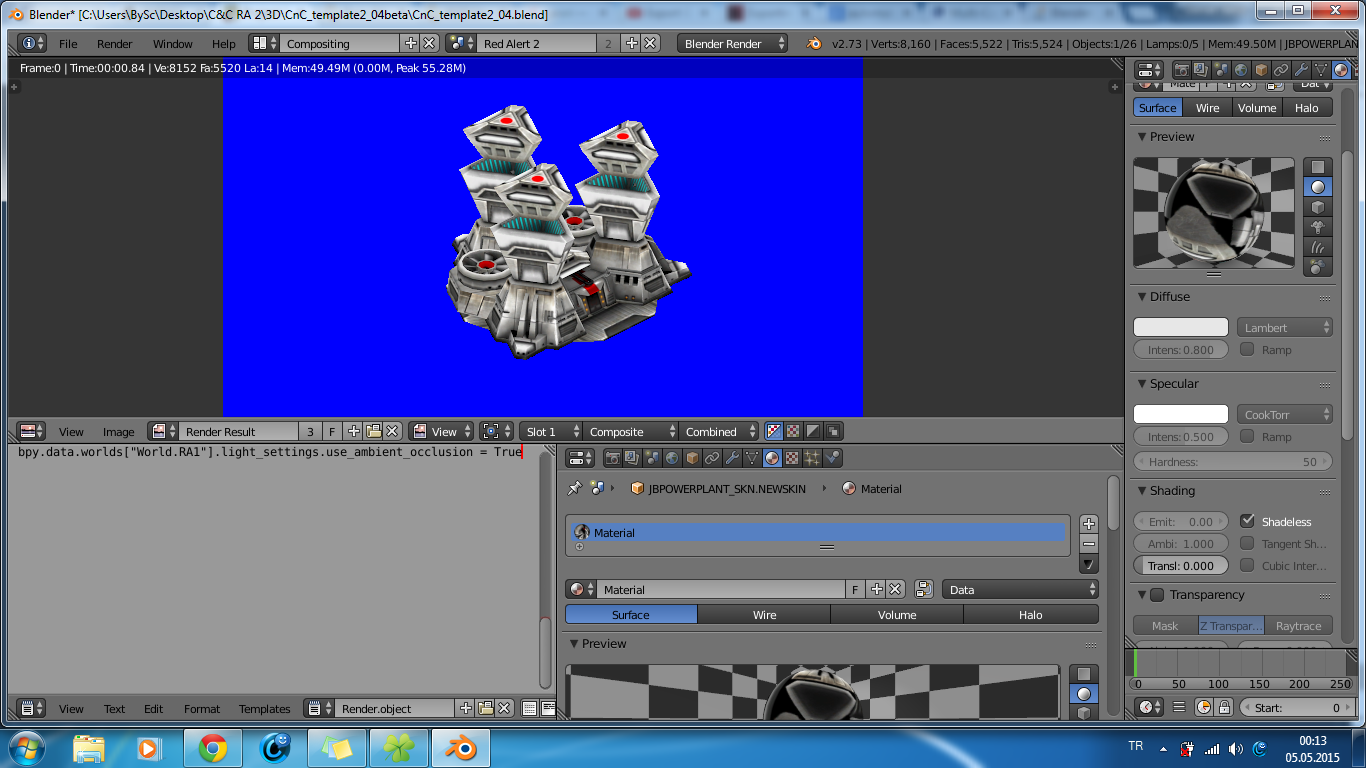1366x768 pixels.
Task: Open the Data link dropdown in middle panel
Action: coord(1020,590)
